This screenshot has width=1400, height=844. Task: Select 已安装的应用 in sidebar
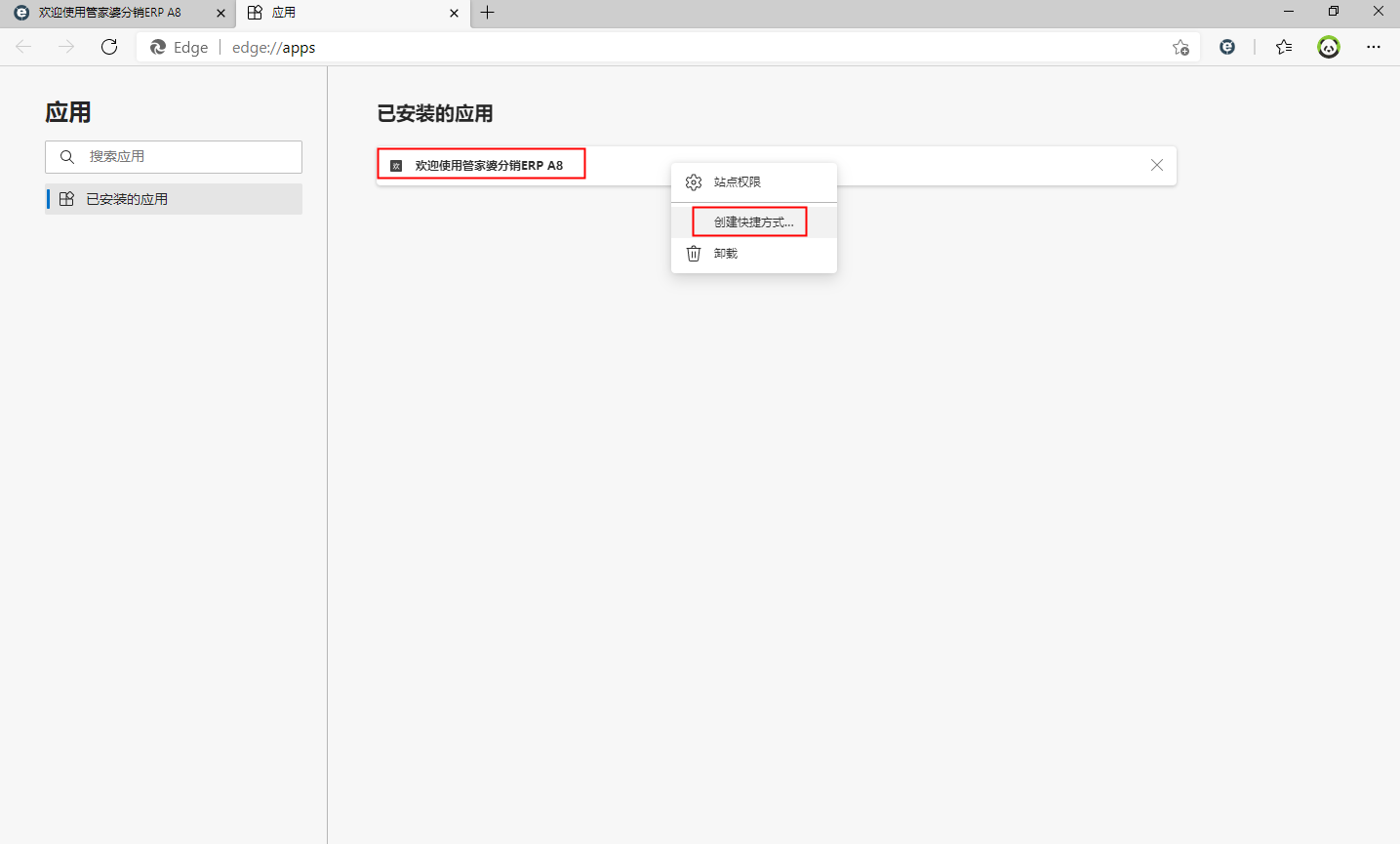coord(174,199)
